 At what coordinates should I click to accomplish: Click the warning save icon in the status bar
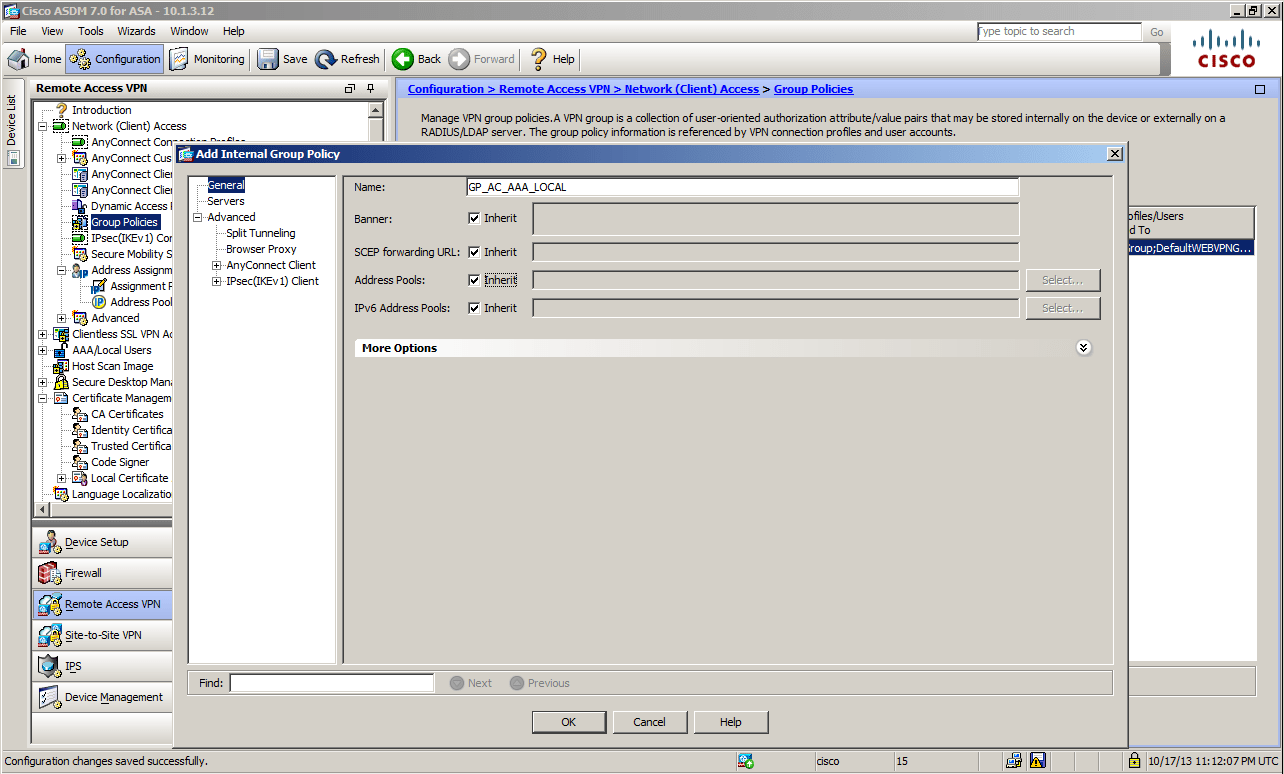[1038, 761]
